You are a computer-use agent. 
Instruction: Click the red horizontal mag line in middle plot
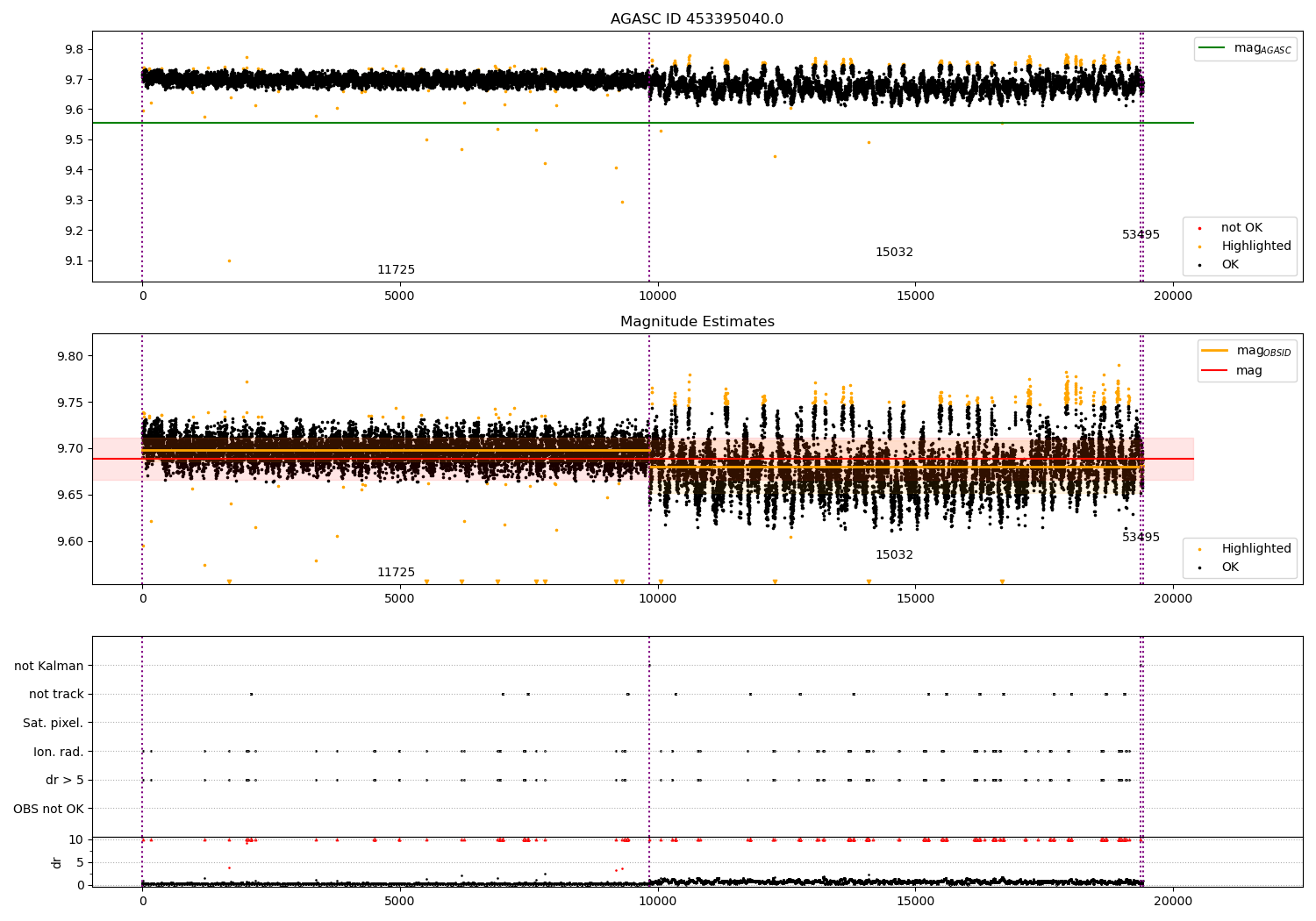(x=642, y=459)
